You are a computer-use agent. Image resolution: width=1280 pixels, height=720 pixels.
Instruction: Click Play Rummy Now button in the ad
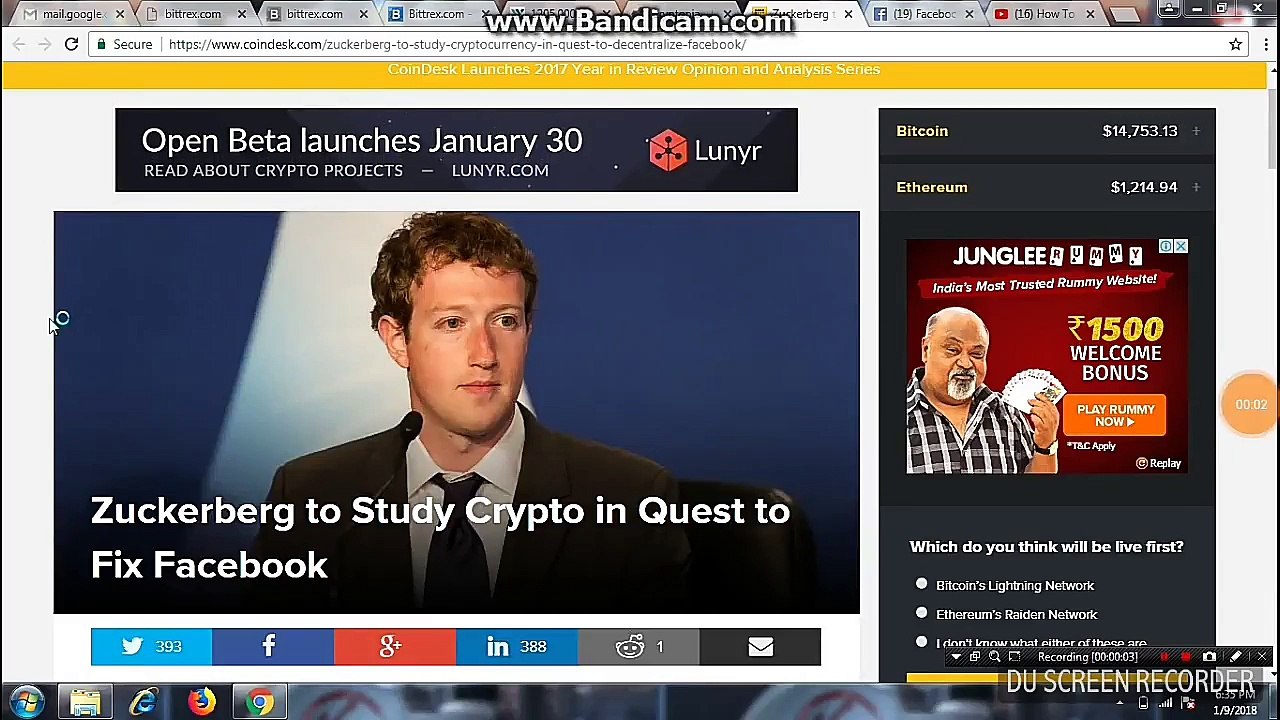[x=1115, y=415]
